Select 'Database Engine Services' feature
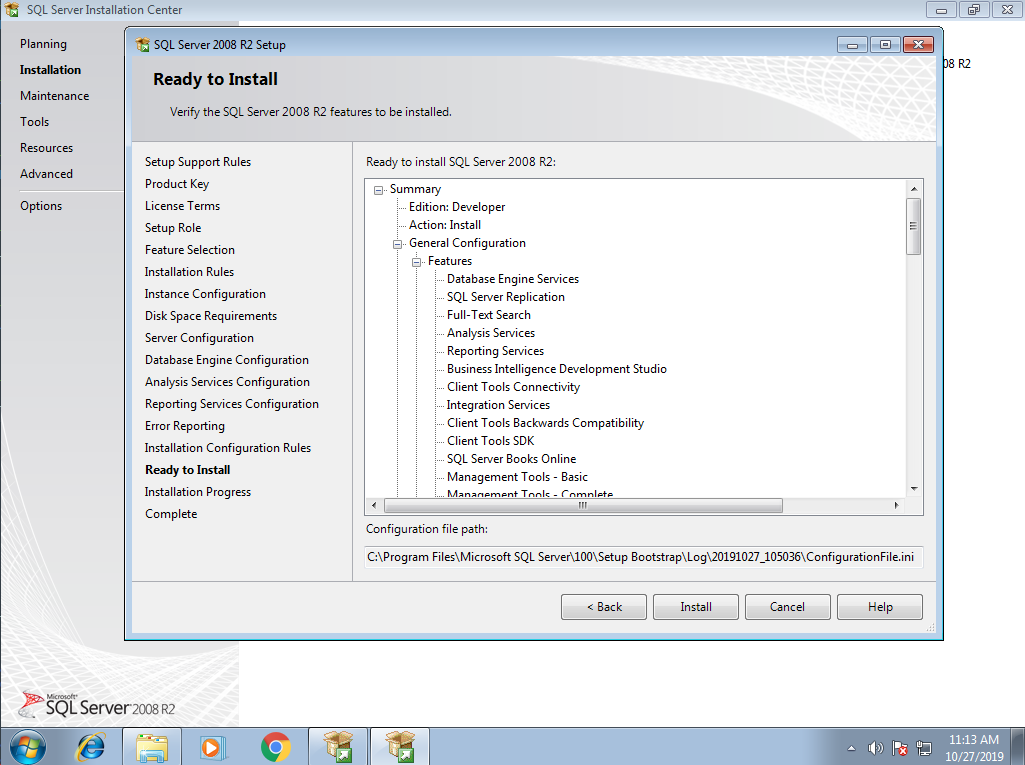This screenshot has height=765, width=1025. tap(513, 279)
